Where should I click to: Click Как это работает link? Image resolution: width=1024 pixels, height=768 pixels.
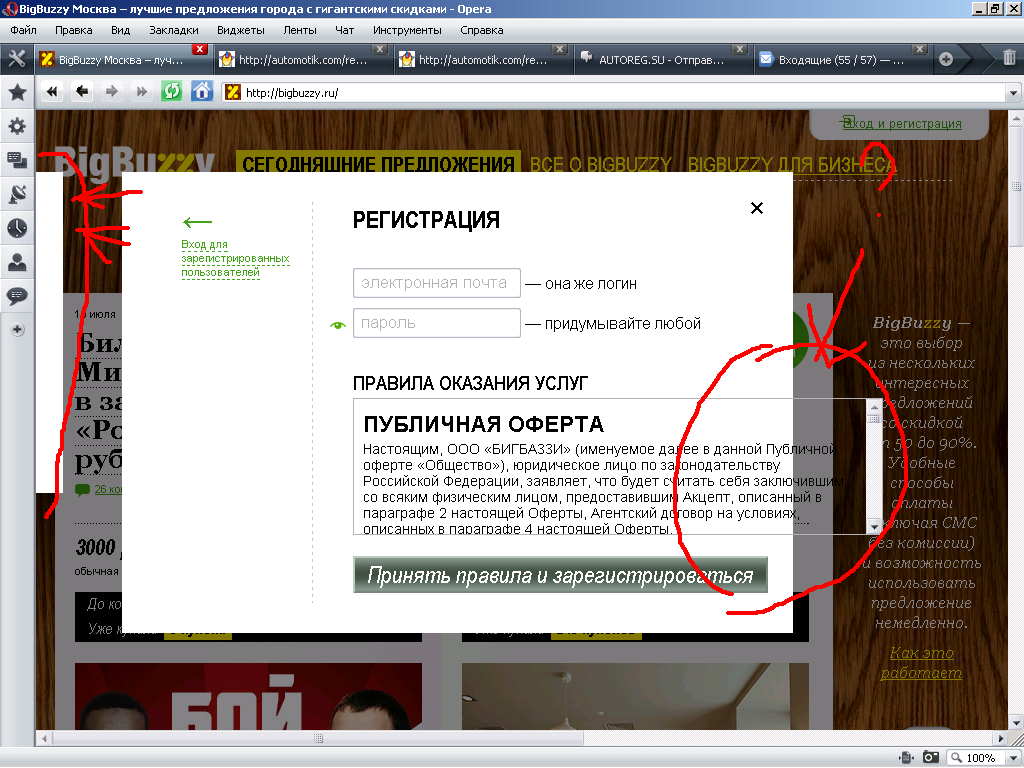coord(921,662)
